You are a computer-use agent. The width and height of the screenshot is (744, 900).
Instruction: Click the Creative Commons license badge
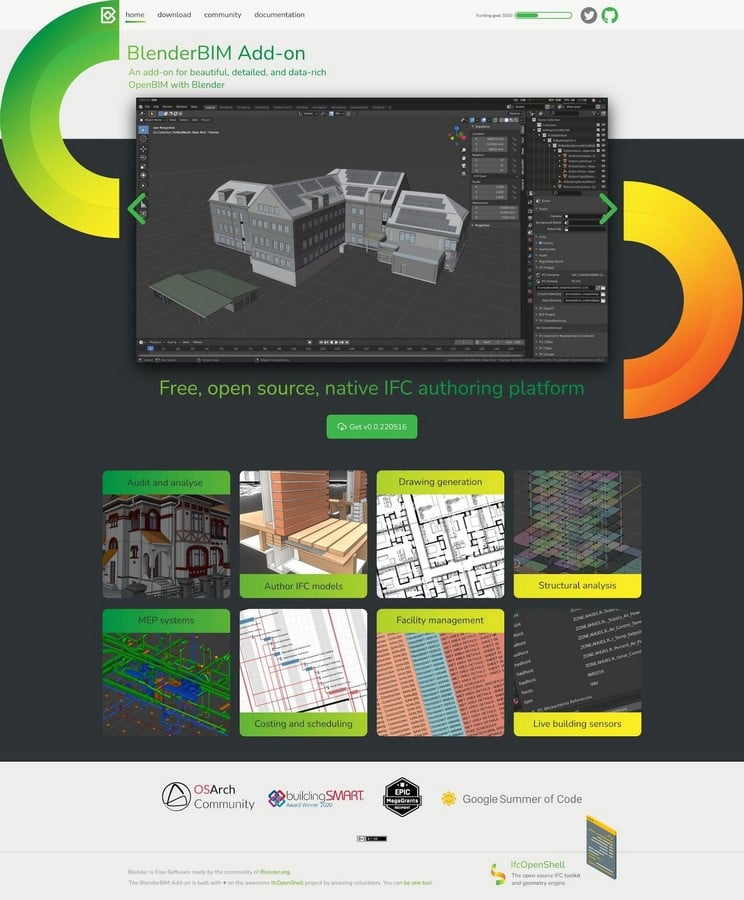[372, 839]
